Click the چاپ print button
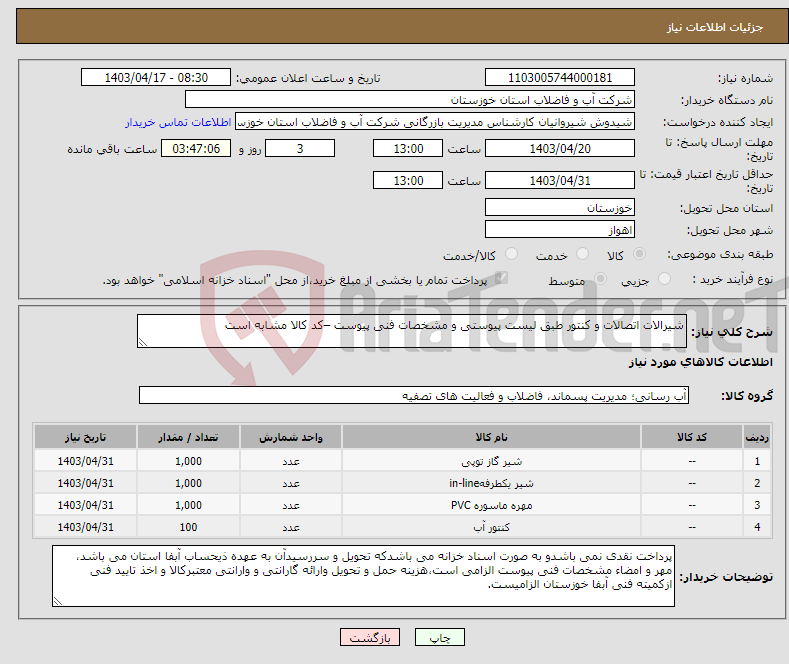789x664 pixels. (440, 637)
